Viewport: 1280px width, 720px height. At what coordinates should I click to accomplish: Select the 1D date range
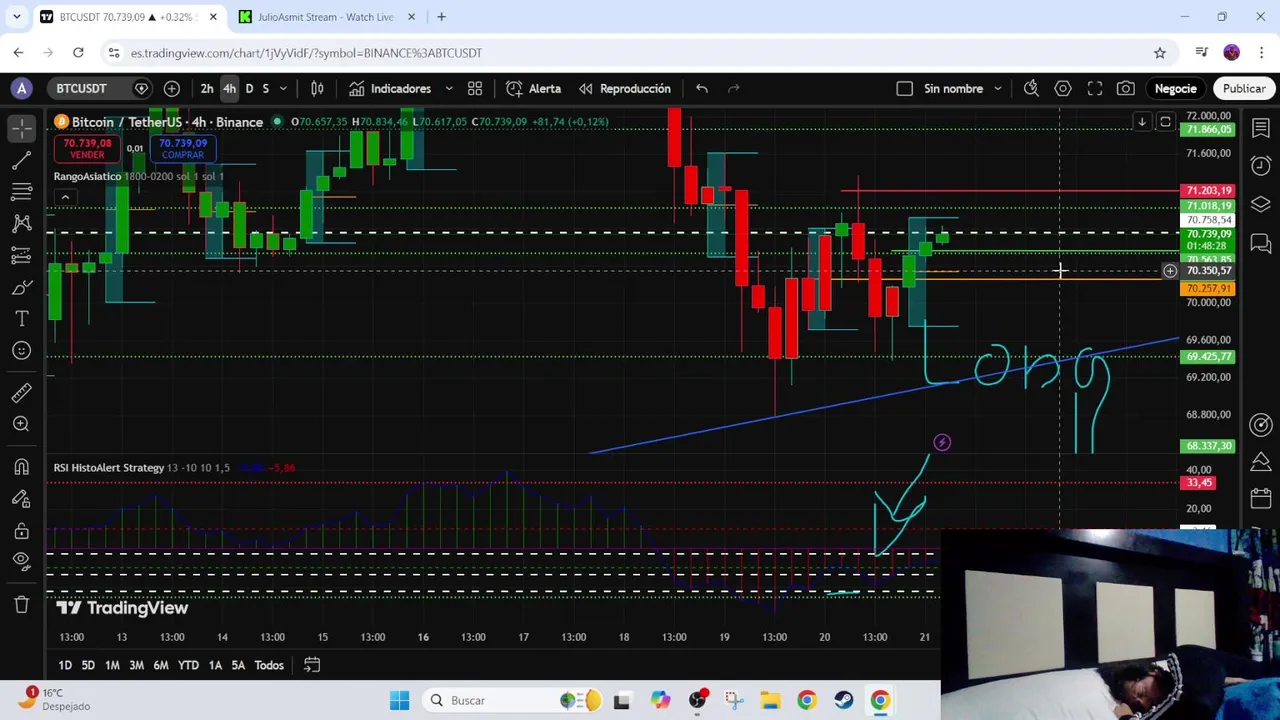65,665
